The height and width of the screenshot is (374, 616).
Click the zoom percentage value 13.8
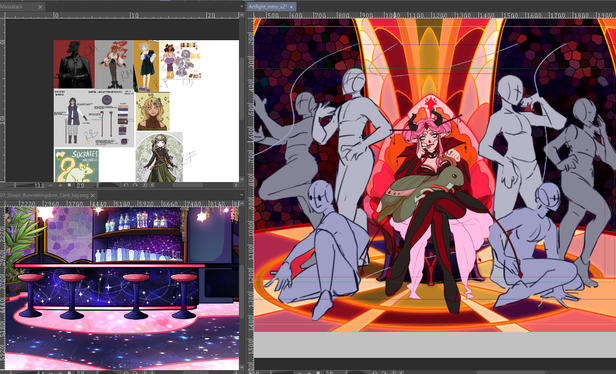(x=39, y=185)
